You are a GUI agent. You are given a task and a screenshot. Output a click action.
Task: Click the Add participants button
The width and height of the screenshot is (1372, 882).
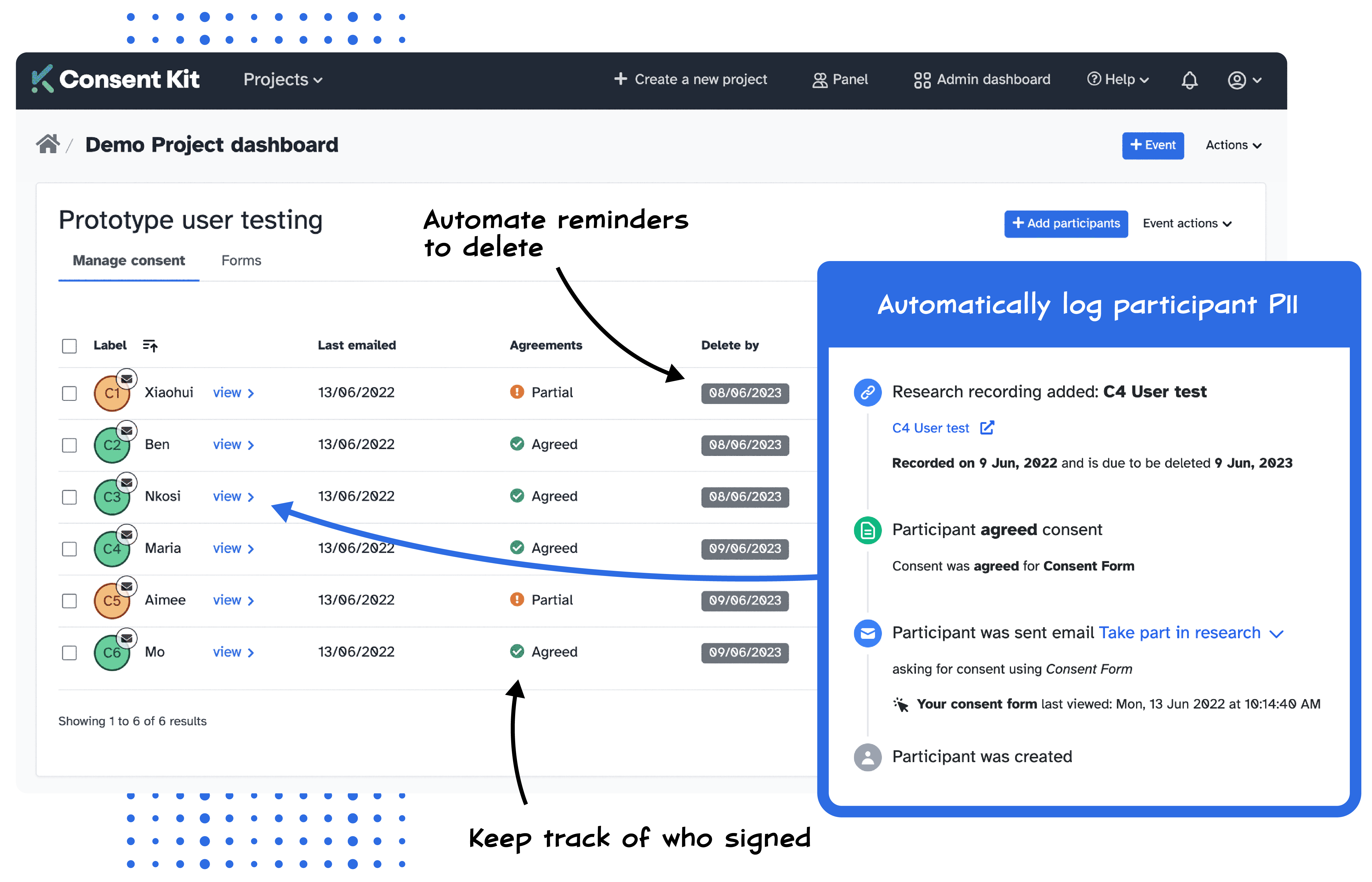click(1066, 223)
